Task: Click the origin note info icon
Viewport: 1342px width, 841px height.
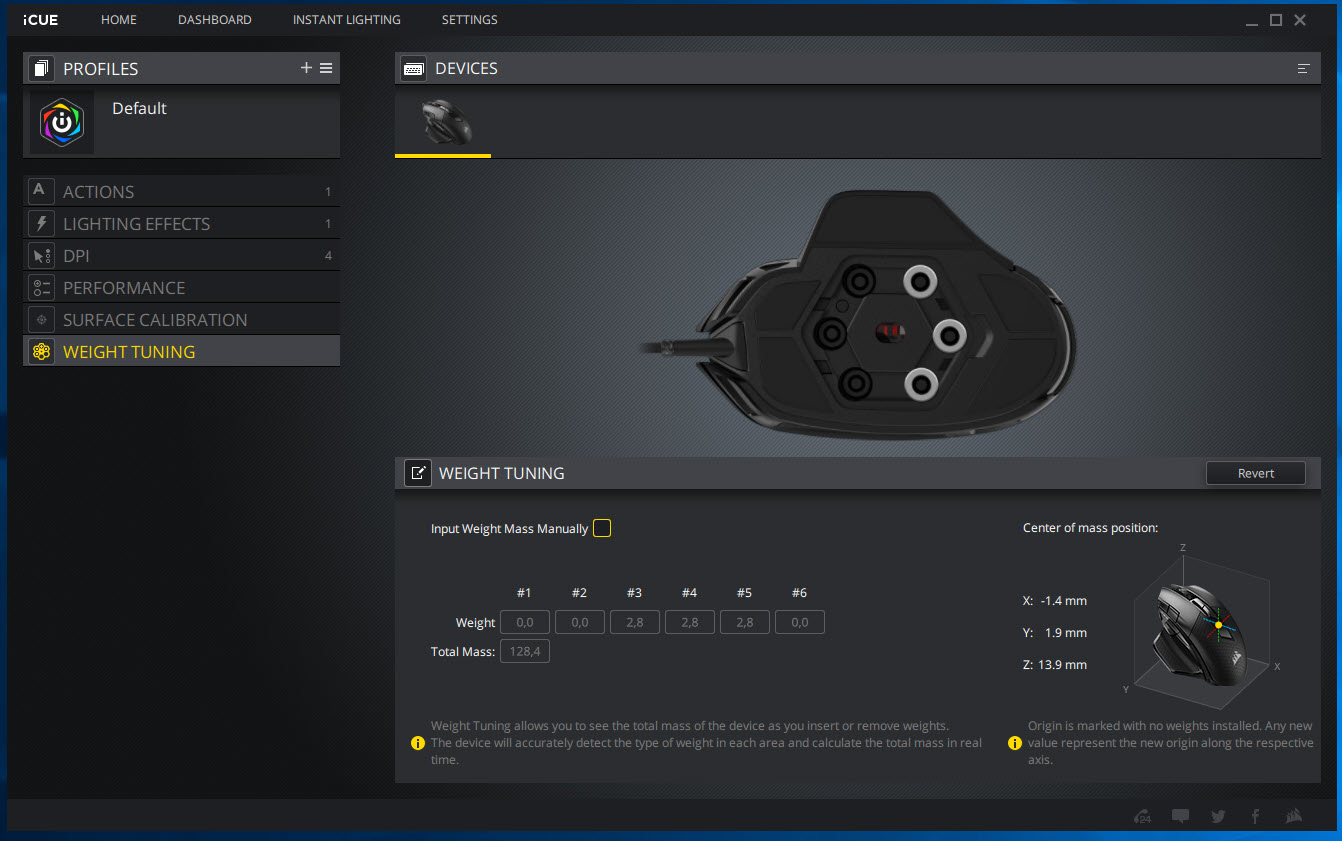Action: click(x=1015, y=743)
